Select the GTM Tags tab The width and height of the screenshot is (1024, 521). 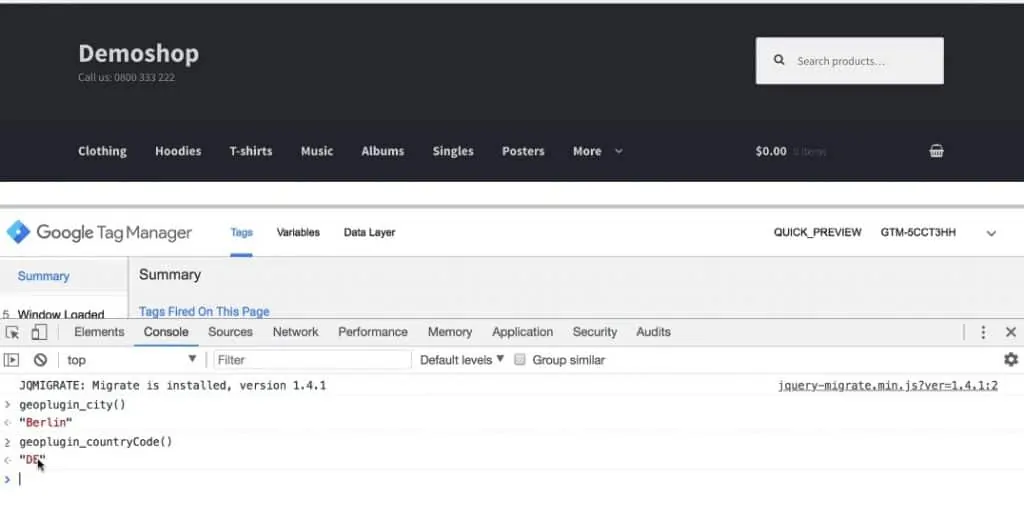point(241,232)
